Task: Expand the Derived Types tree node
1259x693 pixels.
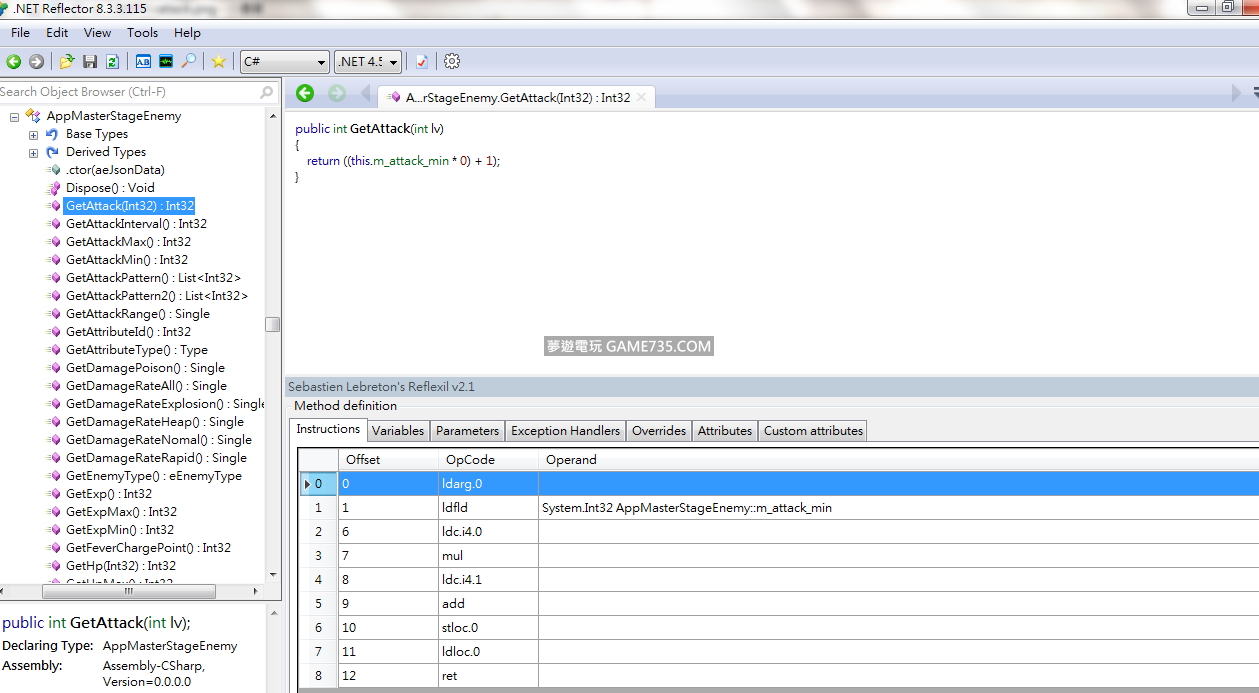Action: [x=33, y=152]
